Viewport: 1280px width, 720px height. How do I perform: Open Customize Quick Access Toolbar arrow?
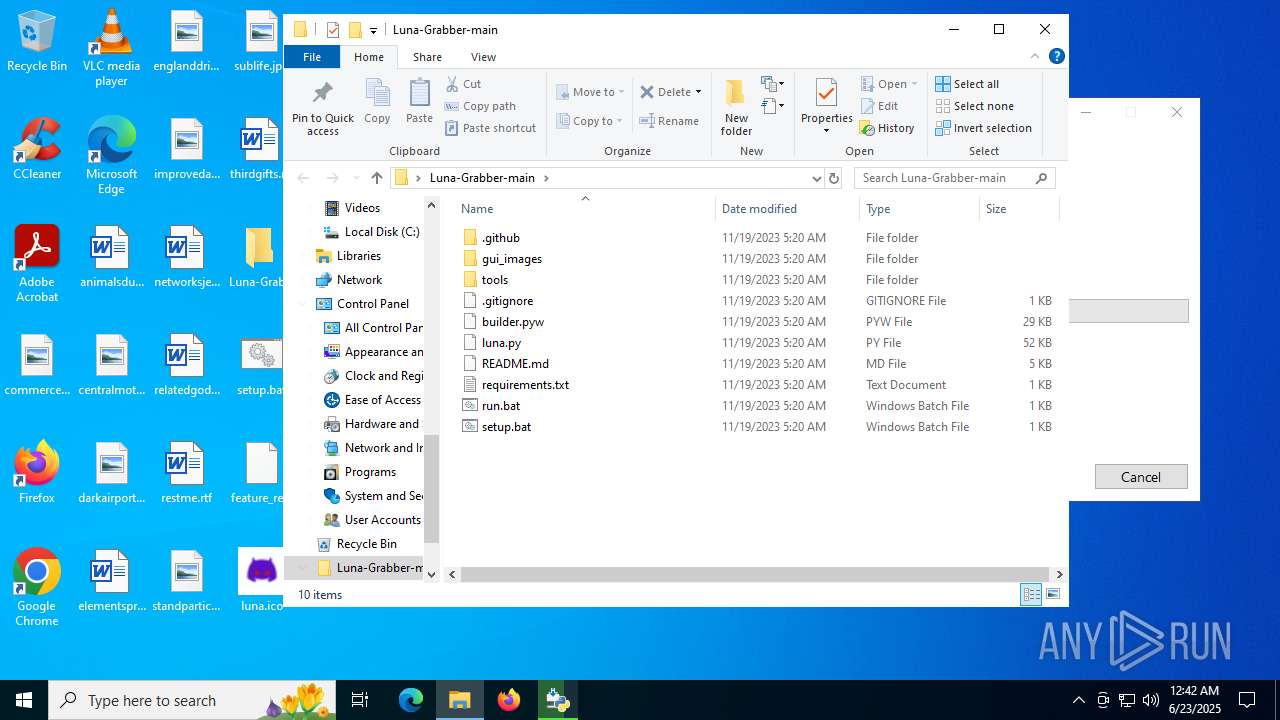pyautogui.click(x=373, y=30)
